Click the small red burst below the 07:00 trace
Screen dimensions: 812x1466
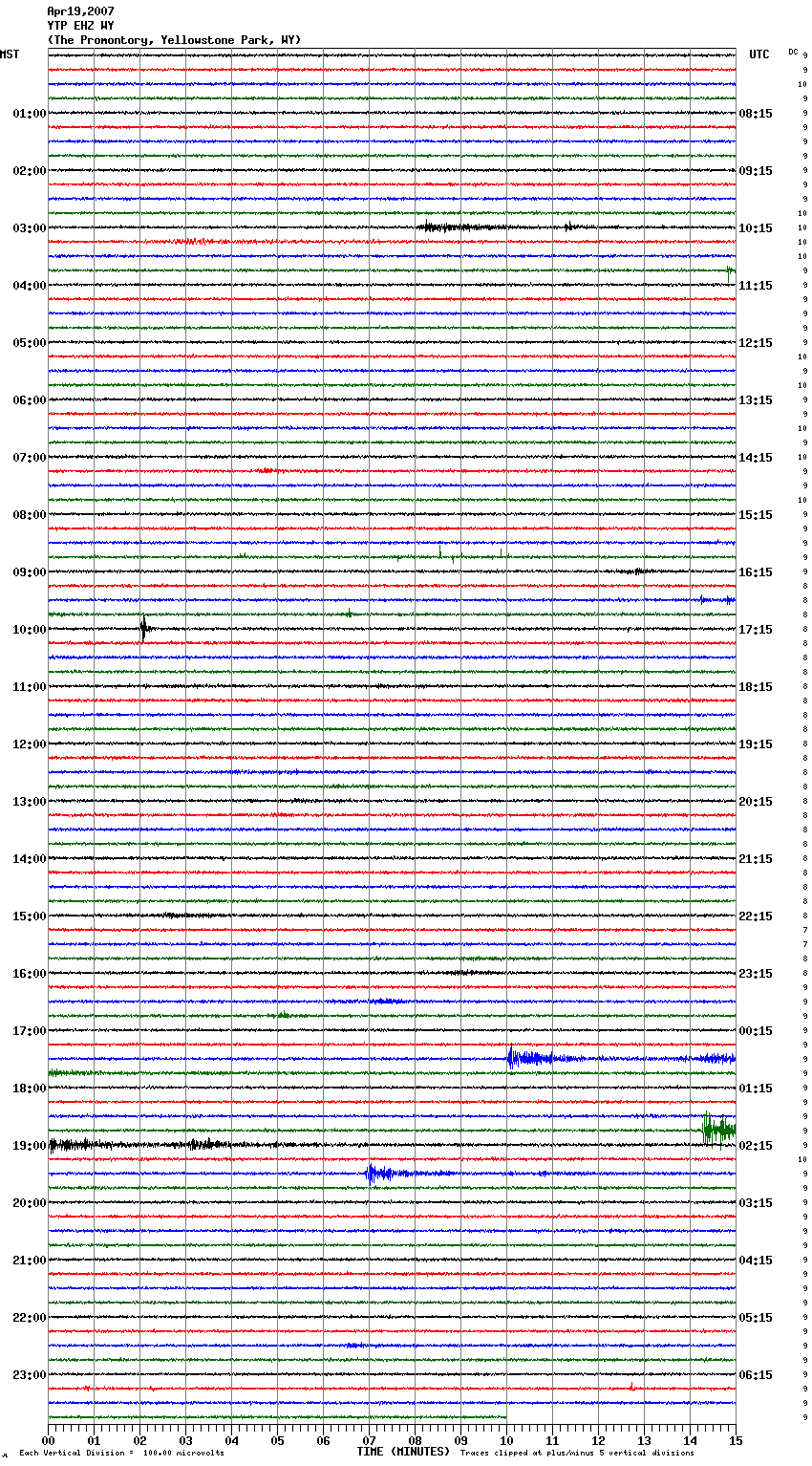click(267, 471)
